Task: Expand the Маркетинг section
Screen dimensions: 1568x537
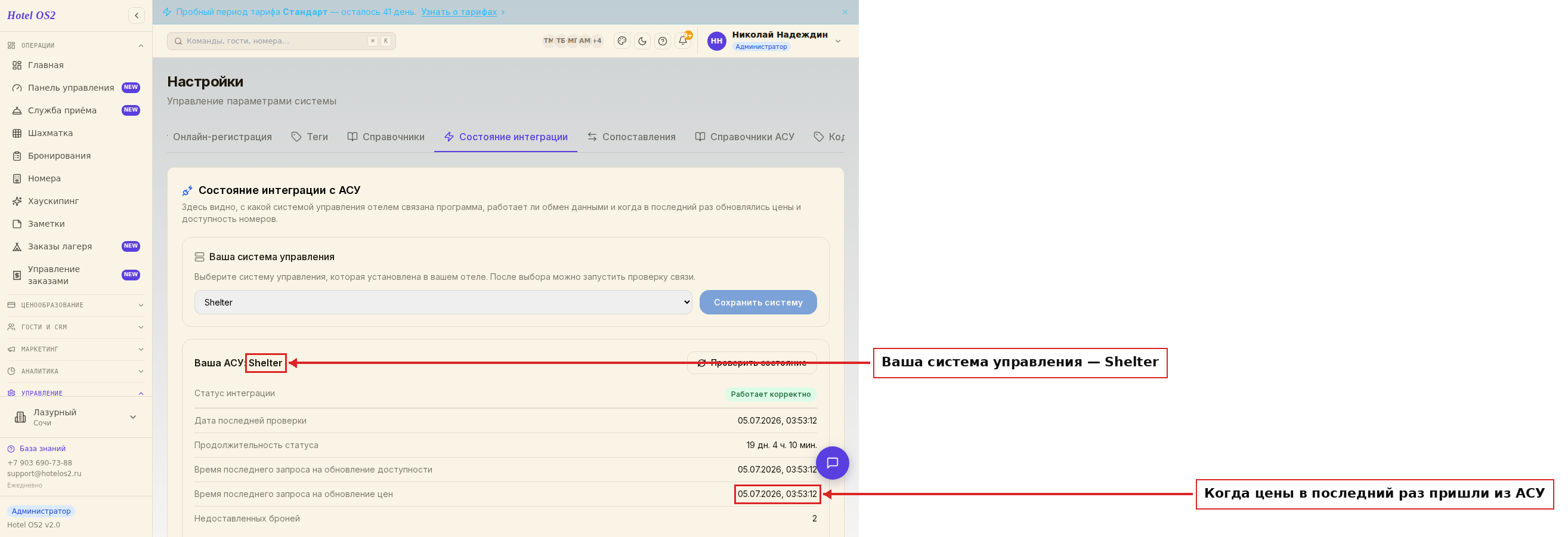Action: (x=76, y=349)
